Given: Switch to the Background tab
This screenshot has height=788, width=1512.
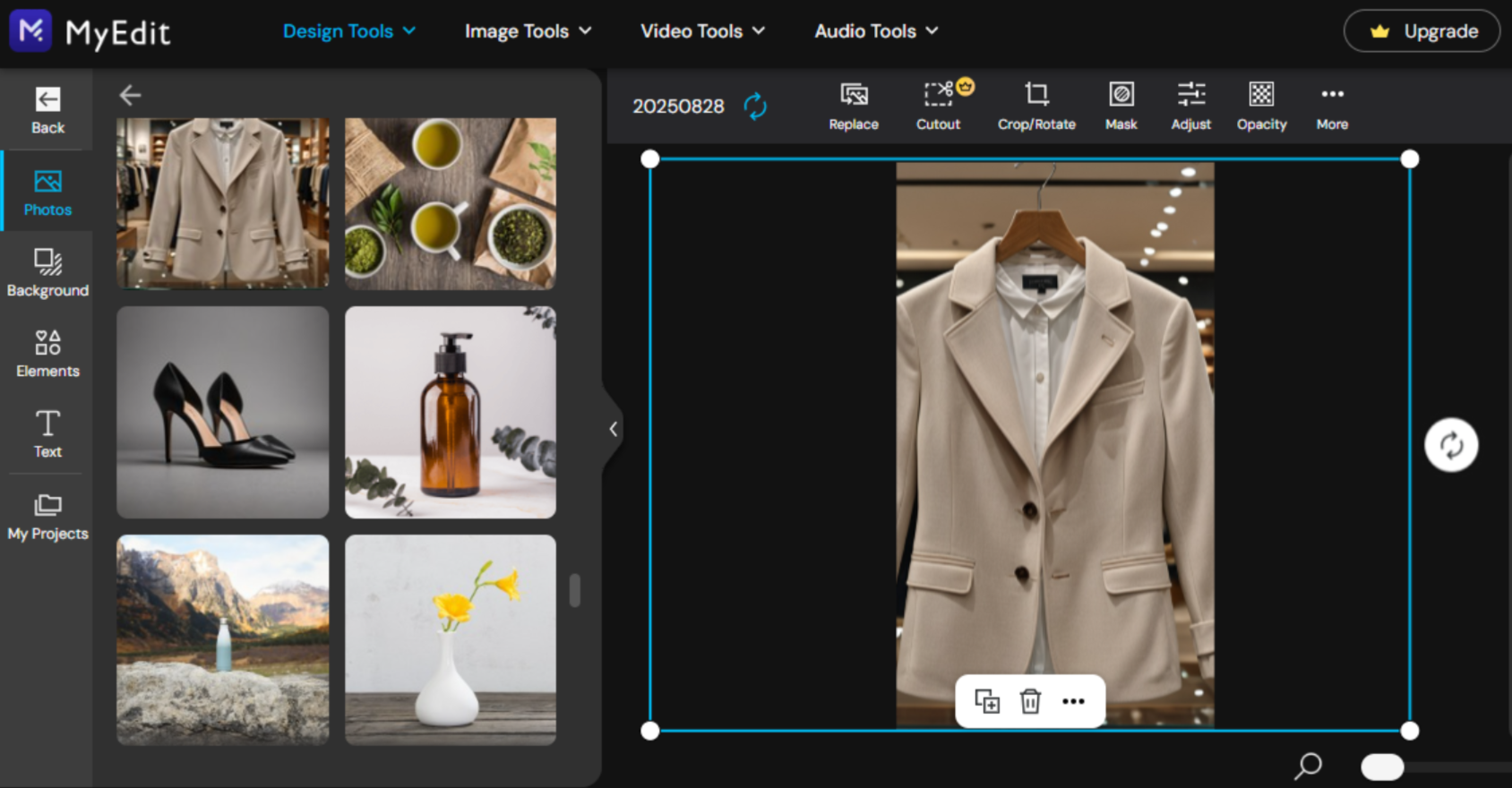Looking at the screenshot, I should [x=47, y=272].
